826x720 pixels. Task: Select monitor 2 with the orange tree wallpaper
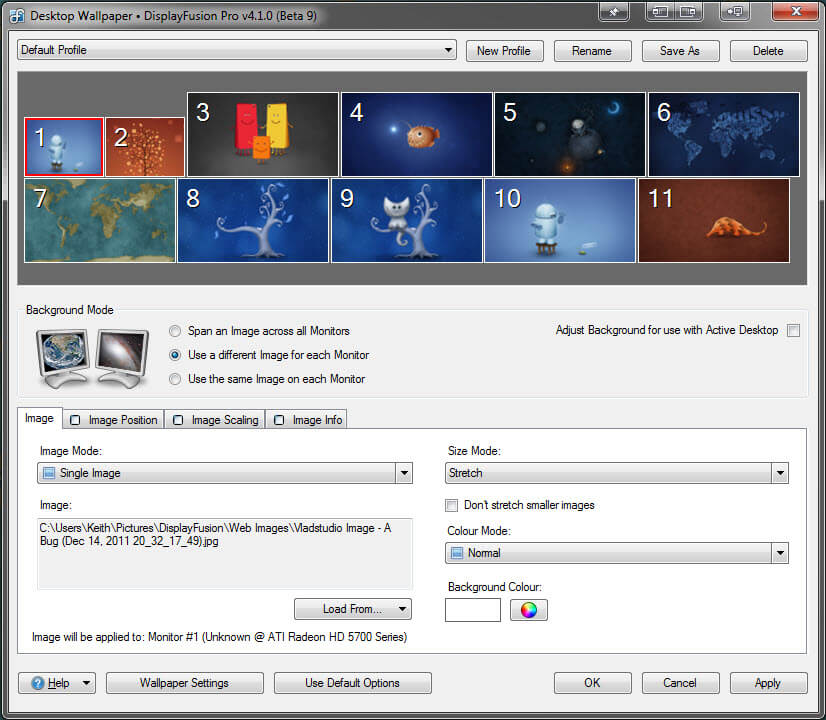point(145,146)
